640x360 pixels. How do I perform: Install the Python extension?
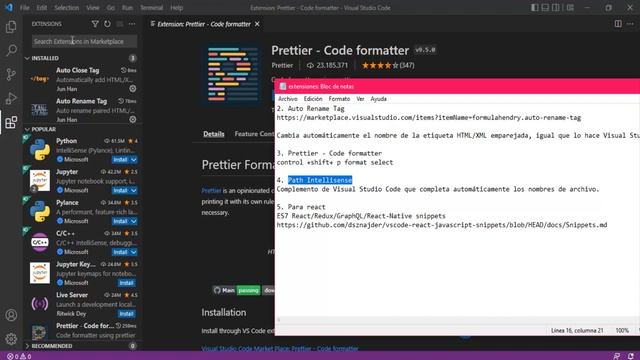[x=120, y=160]
